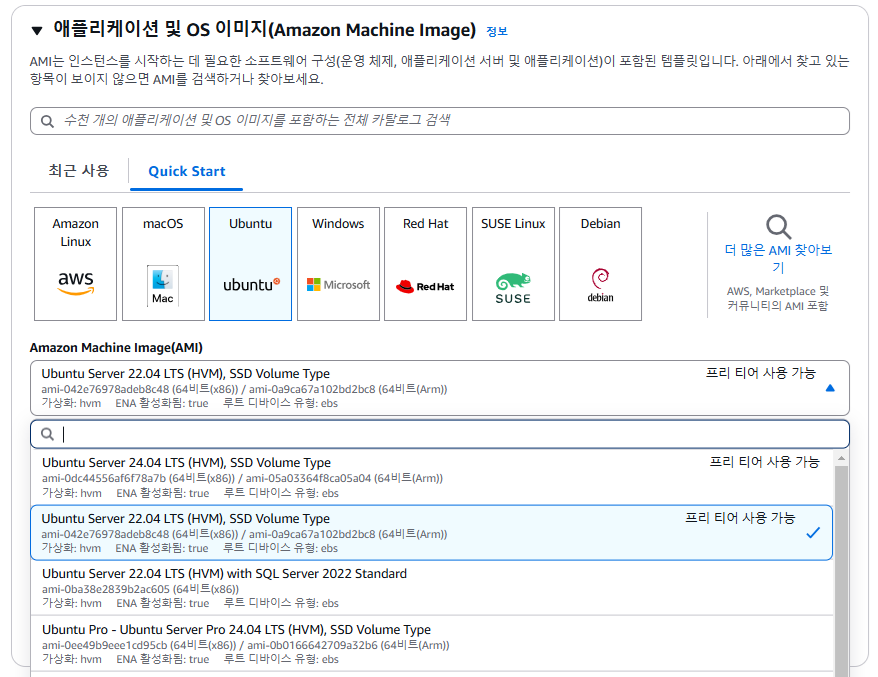Click the large magnifier browse AMI icon
This screenshot has width=878, height=677.
pos(778,227)
